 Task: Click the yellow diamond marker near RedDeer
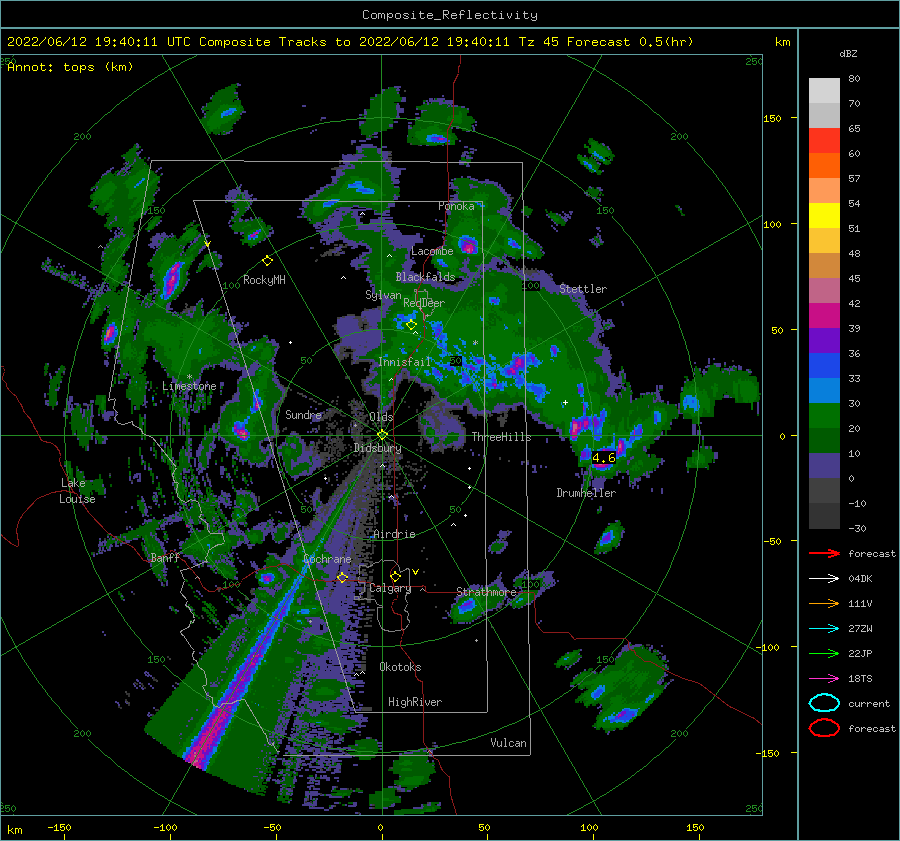click(411, 325)
